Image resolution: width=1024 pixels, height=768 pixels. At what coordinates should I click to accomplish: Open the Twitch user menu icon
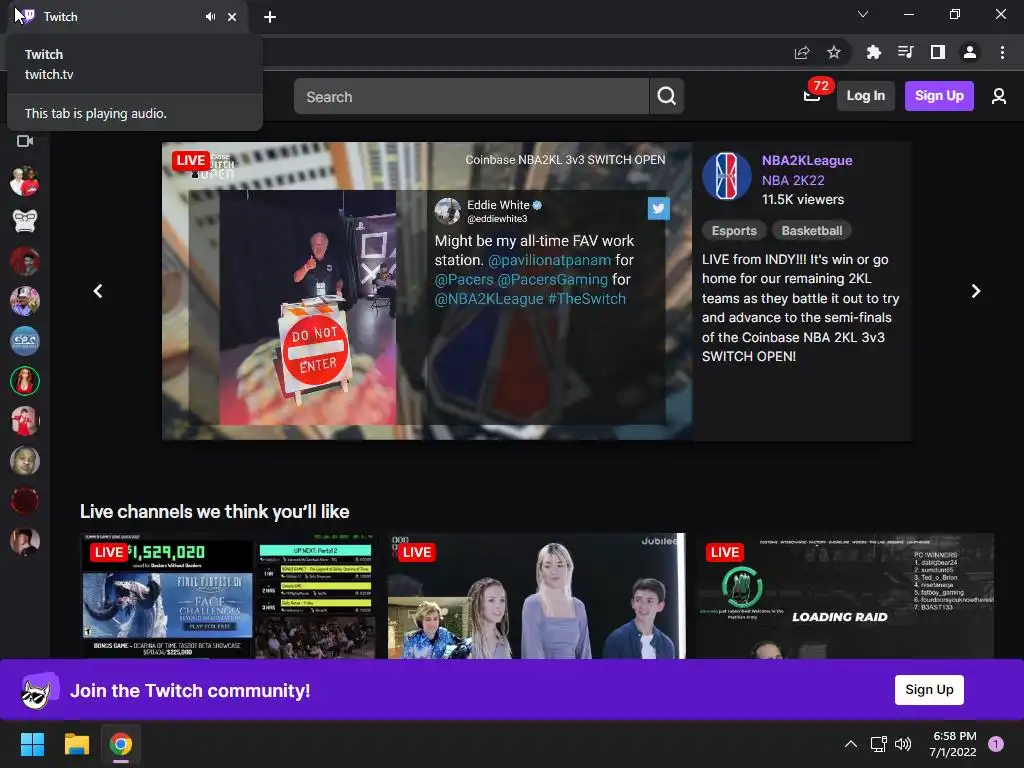pos(999,97)
